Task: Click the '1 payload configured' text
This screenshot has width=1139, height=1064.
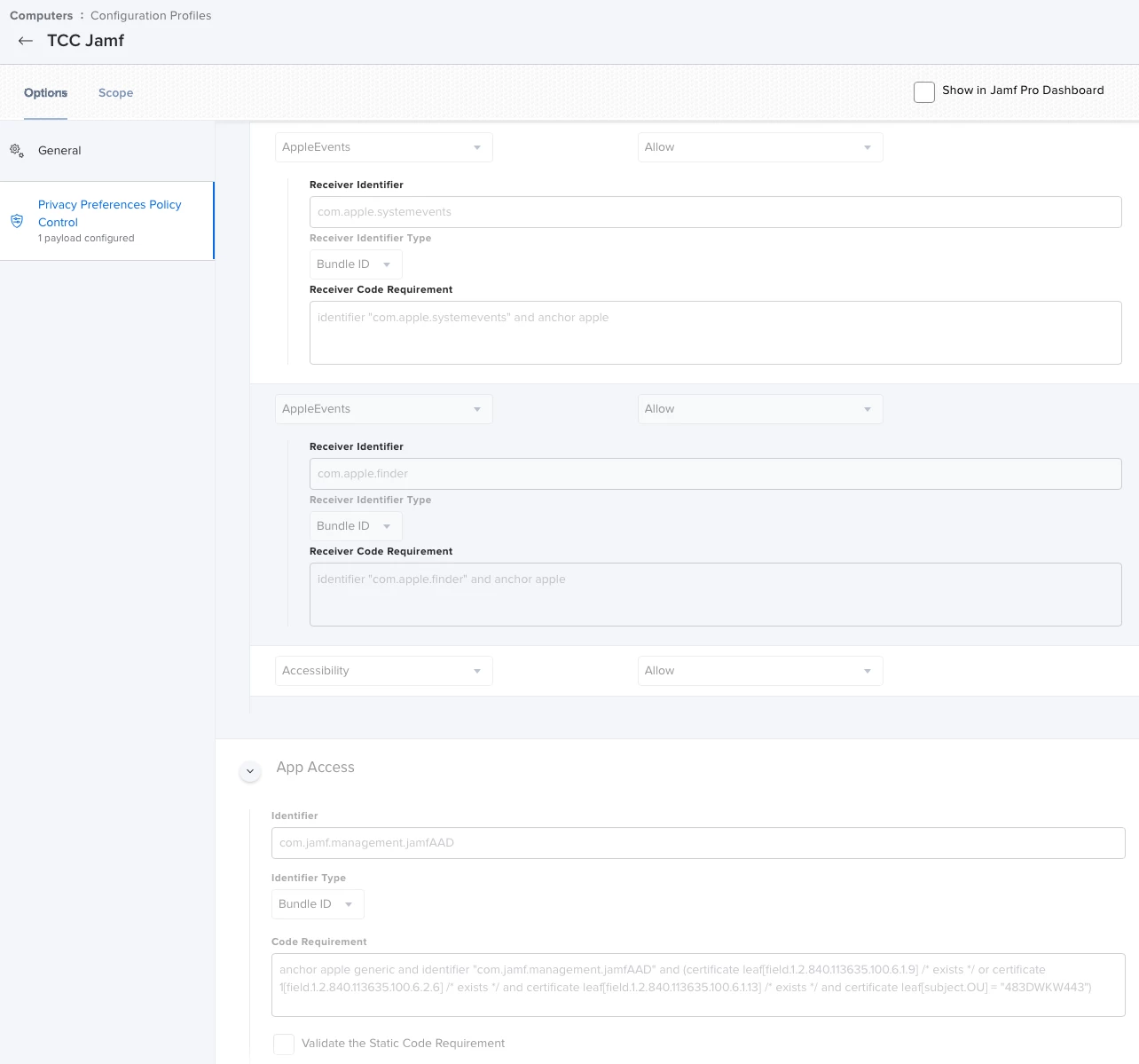Action: point(86,239)
